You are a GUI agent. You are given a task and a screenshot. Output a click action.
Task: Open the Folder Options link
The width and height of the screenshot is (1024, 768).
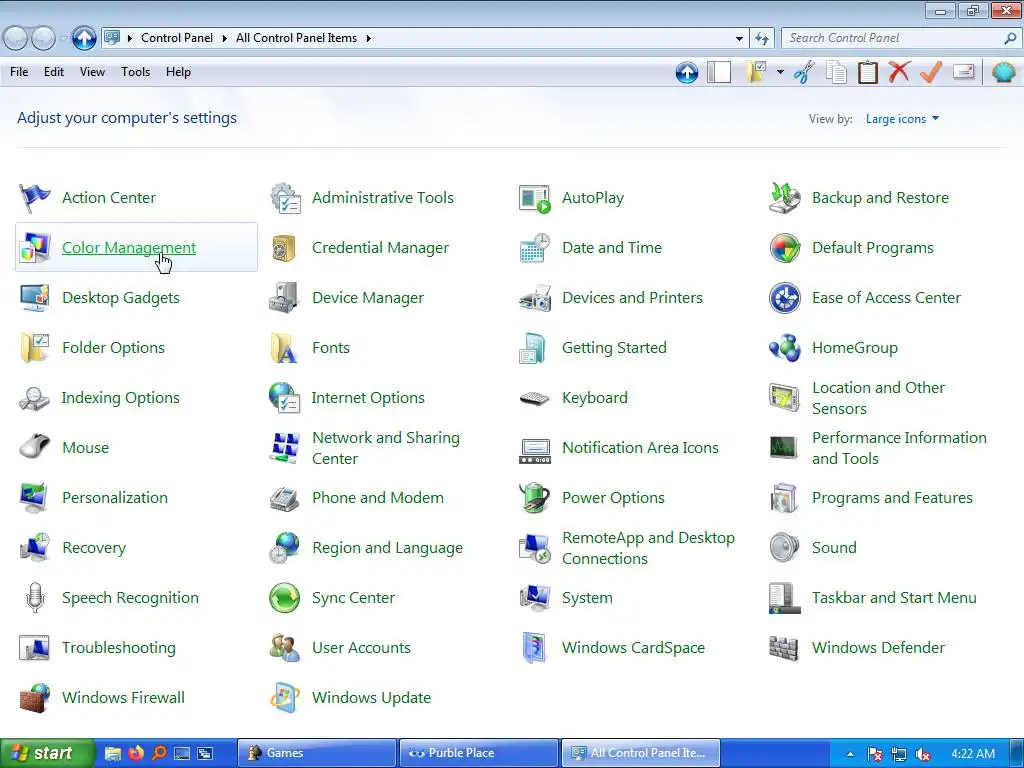pyautogui.click(x=113, y=348)
